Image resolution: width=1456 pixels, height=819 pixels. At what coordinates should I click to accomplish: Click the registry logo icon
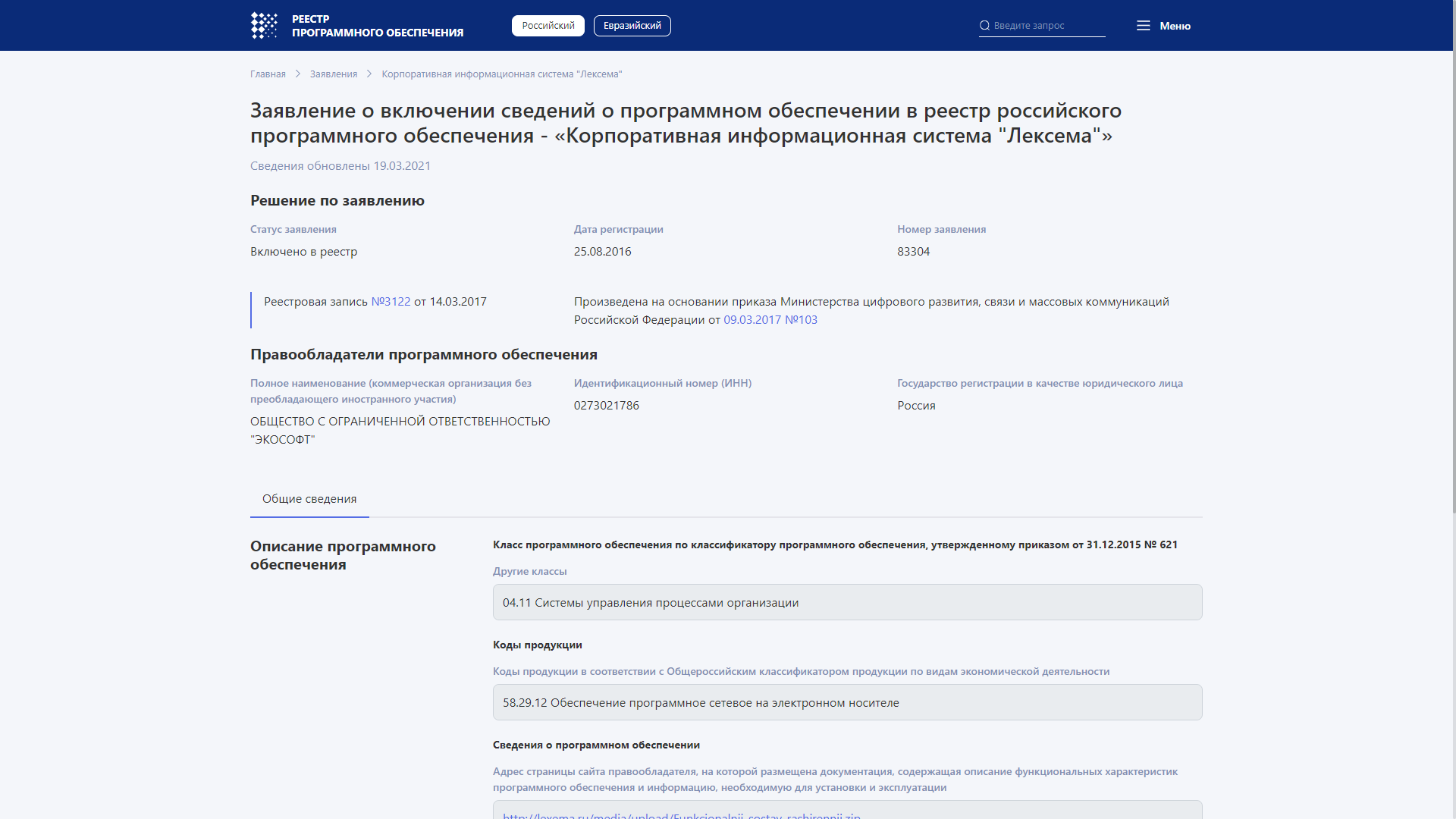pos(264,26)
